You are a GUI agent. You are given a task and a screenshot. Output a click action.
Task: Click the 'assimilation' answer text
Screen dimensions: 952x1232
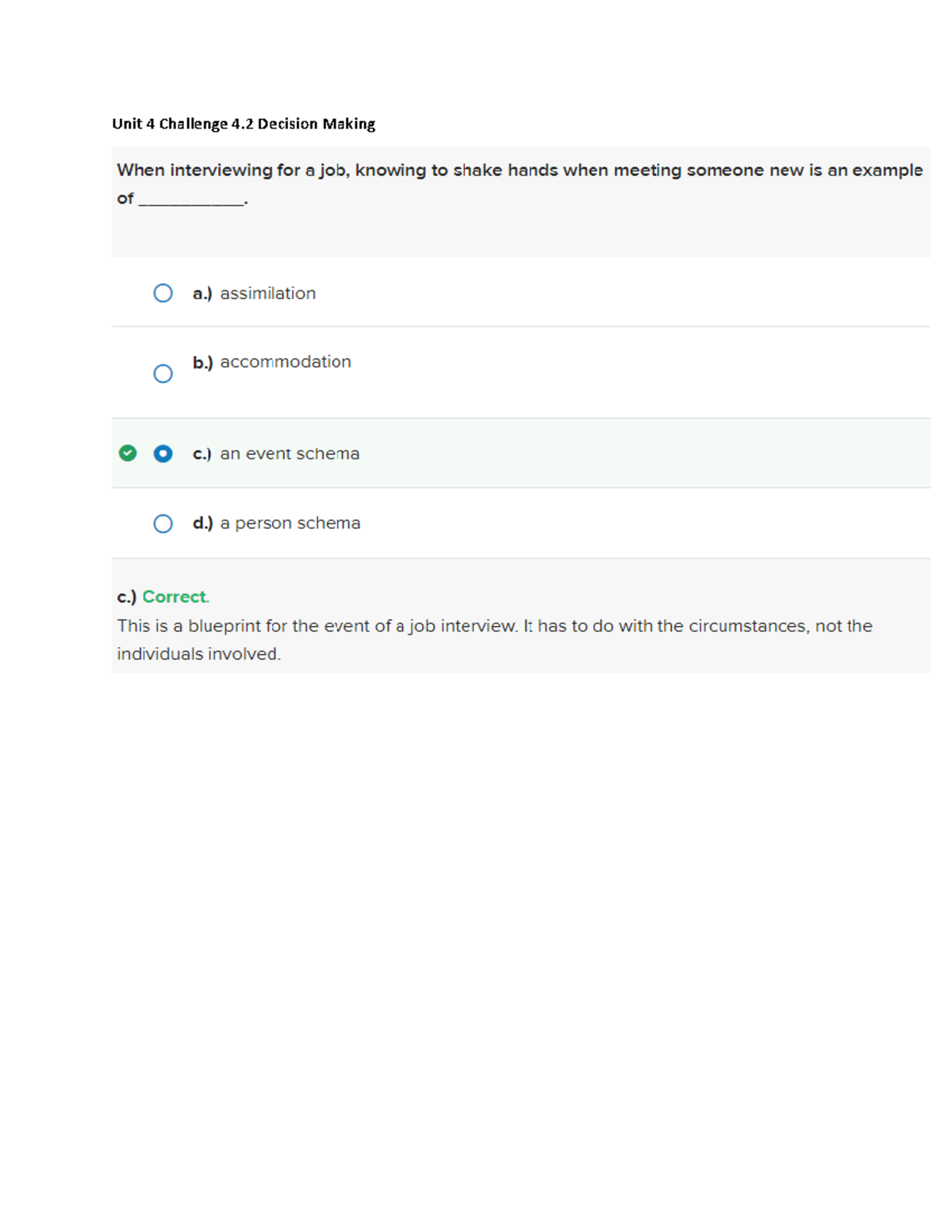click(x=267, y=294)
